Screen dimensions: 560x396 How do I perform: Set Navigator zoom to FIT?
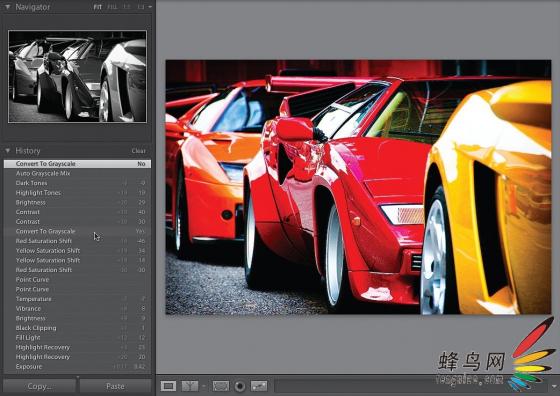click(98, 7)
